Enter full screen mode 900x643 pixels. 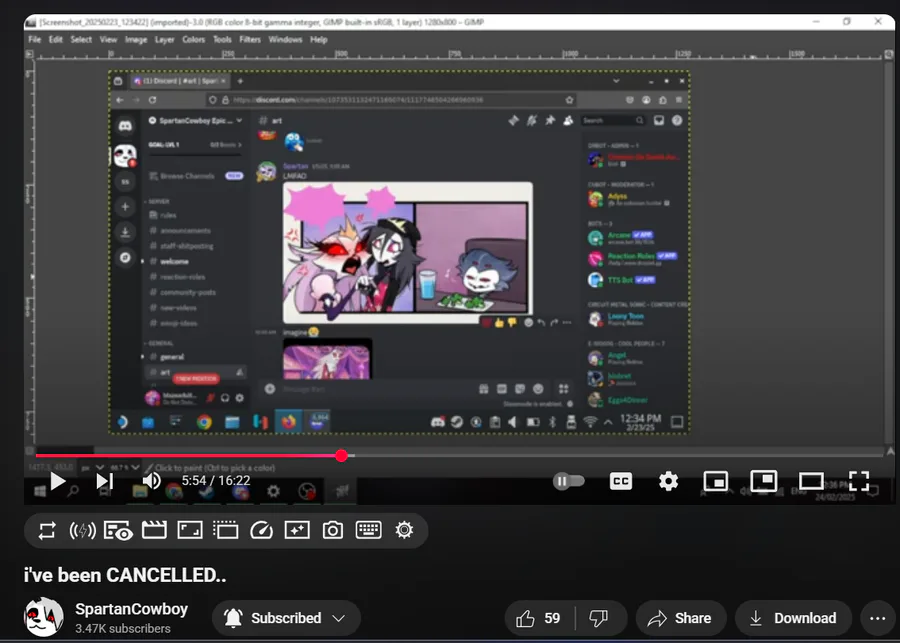859,481
